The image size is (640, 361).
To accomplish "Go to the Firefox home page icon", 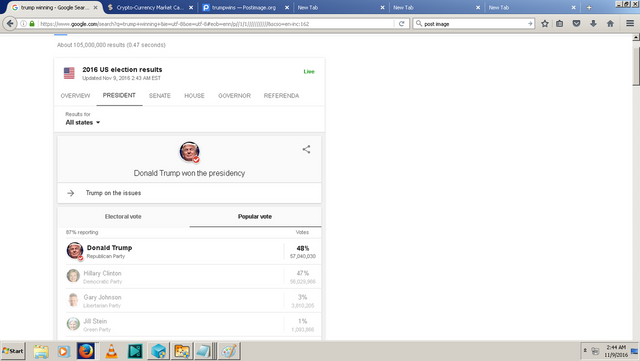I will tap(610, 24).
